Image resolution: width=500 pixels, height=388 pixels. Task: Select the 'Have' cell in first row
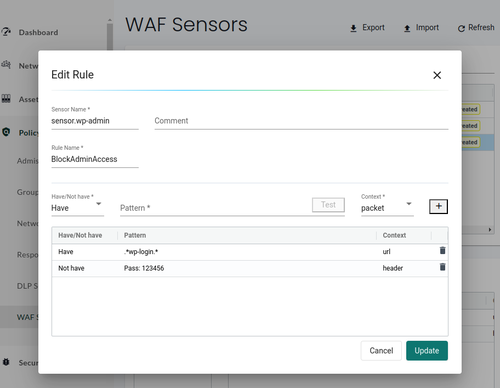tap(66, 252)
